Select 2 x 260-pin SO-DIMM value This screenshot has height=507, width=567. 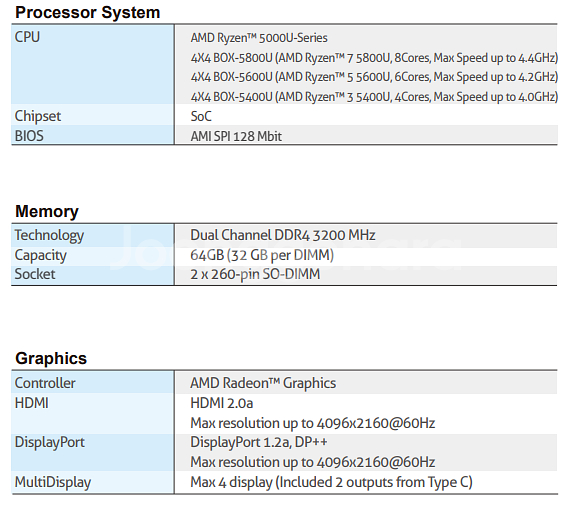[255, 274]
